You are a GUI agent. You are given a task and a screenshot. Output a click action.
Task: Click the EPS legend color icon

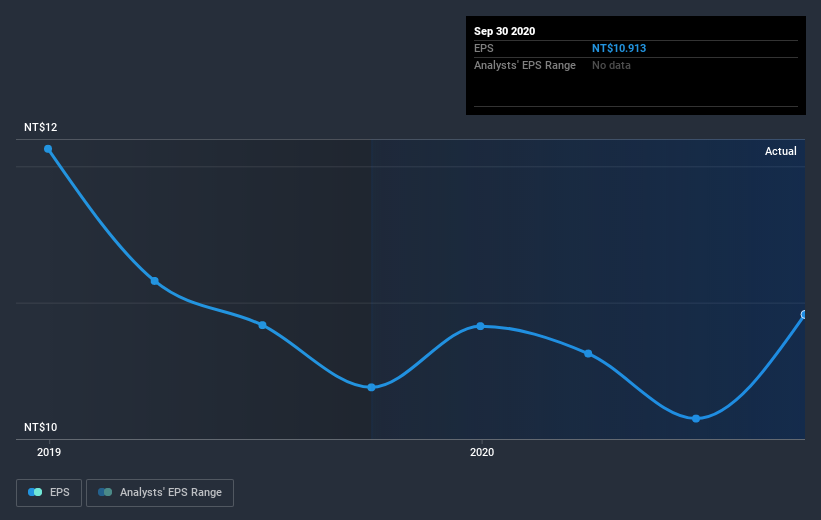[x=35, y=492]
